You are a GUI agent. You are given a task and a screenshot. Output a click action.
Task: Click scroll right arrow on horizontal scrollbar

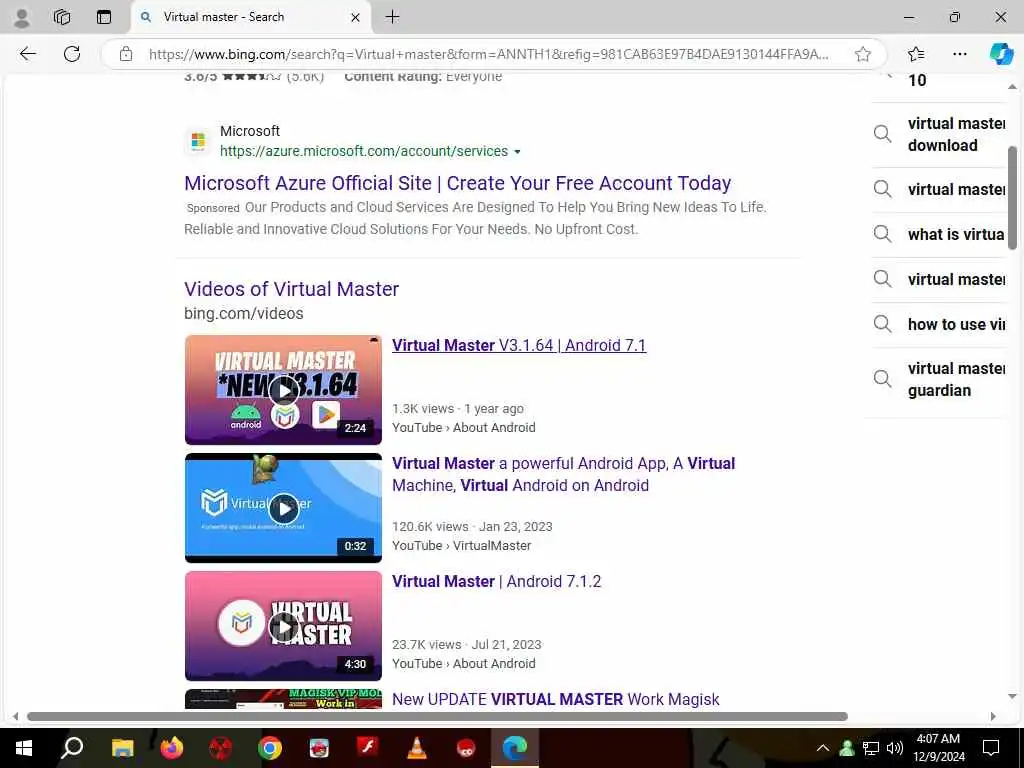[x=993, y=716]
